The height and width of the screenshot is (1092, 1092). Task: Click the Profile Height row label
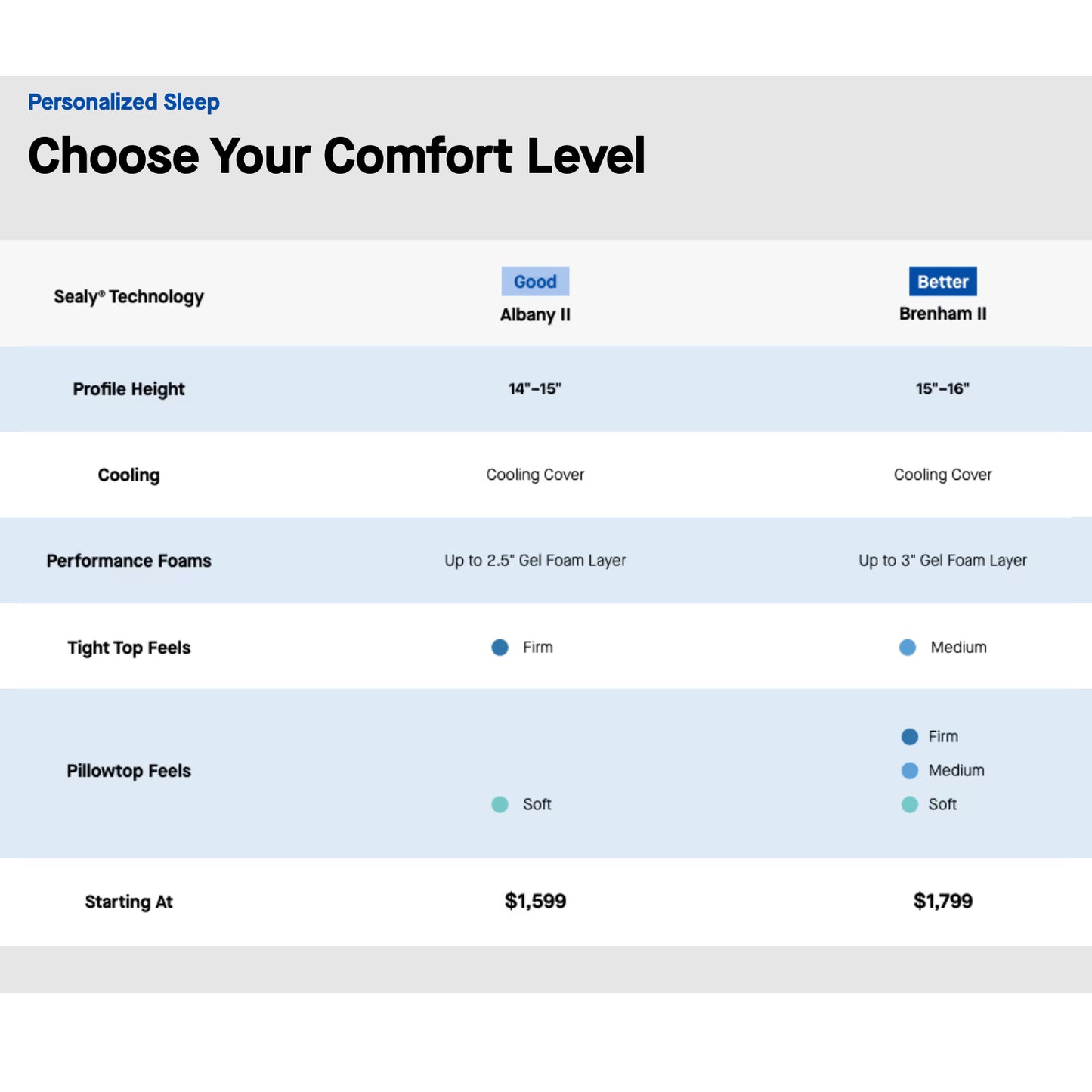128,389
